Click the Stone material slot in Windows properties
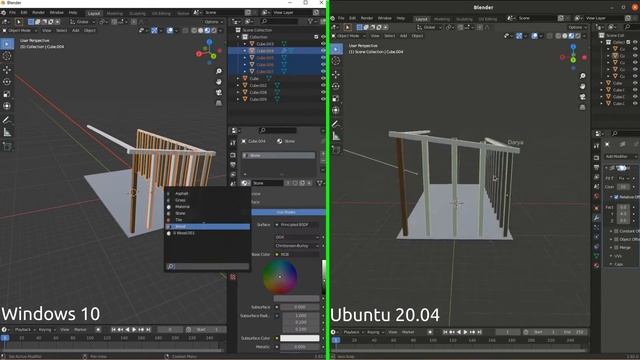 click(278, 156)
